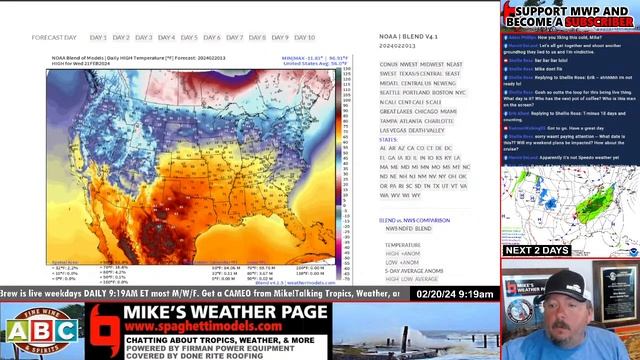Click the FORECAST DAY label
This screenshot has height=360, width=640.
[x=54, y=38]
